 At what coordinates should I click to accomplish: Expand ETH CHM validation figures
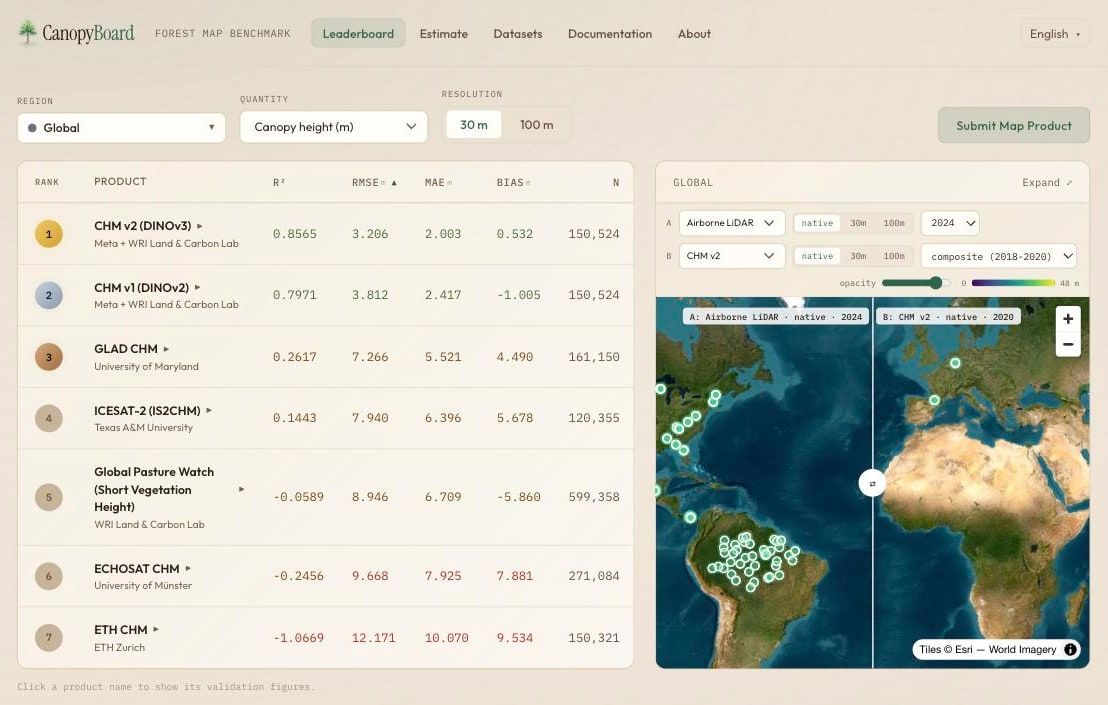tap(156, 629)
